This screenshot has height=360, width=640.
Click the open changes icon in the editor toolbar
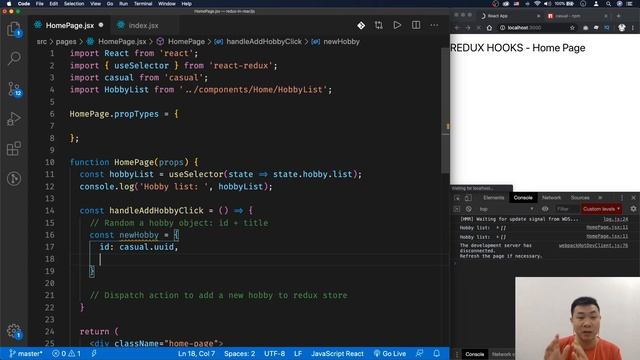379,25
